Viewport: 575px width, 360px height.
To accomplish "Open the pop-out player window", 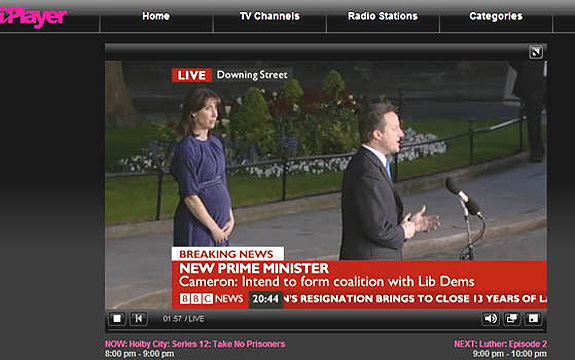I will tap(512, 319).
